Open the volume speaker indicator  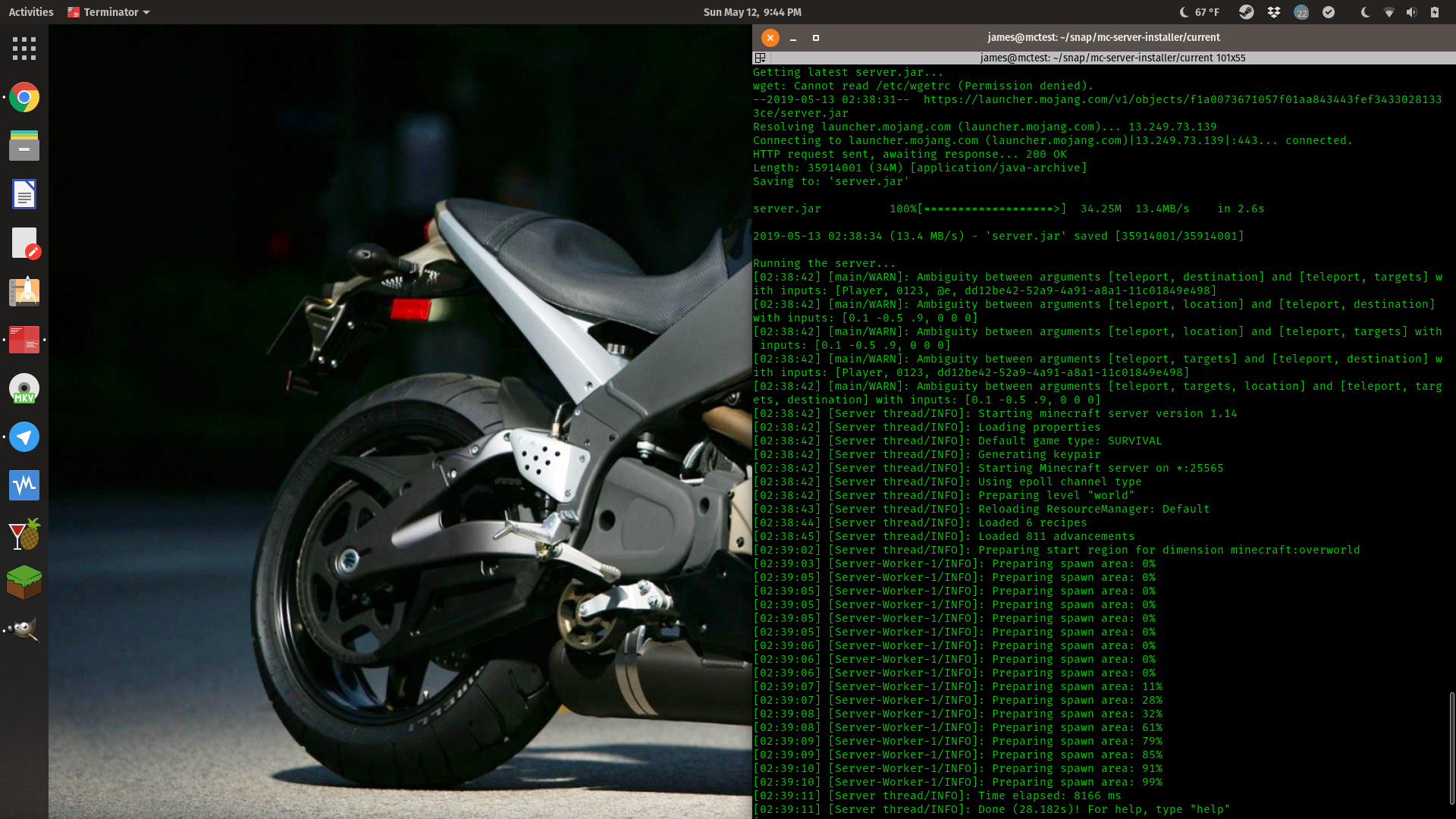tap(1411, 12)
